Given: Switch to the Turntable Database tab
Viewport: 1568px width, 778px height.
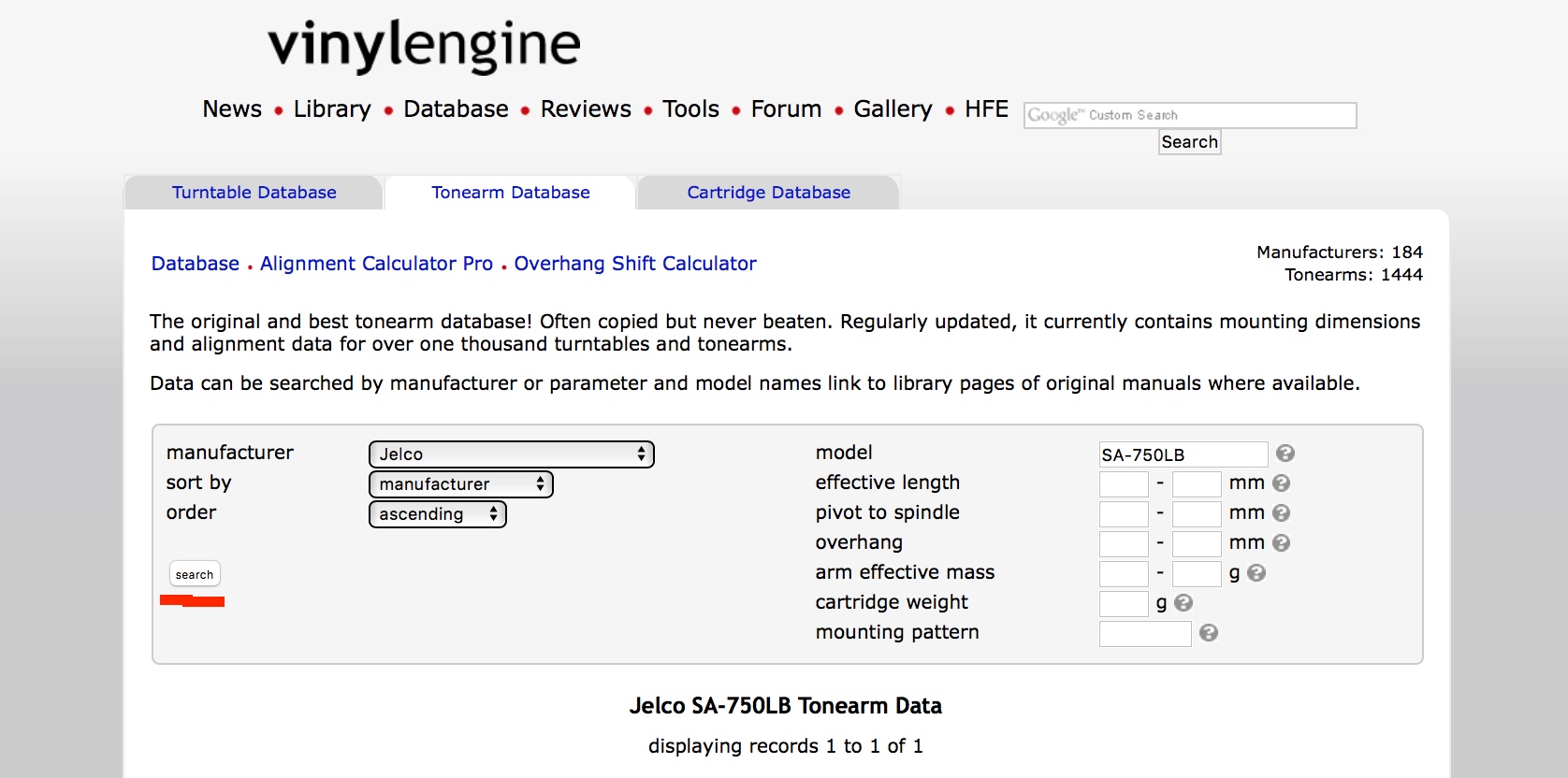Looking at the screenshot, I should 254,193.
